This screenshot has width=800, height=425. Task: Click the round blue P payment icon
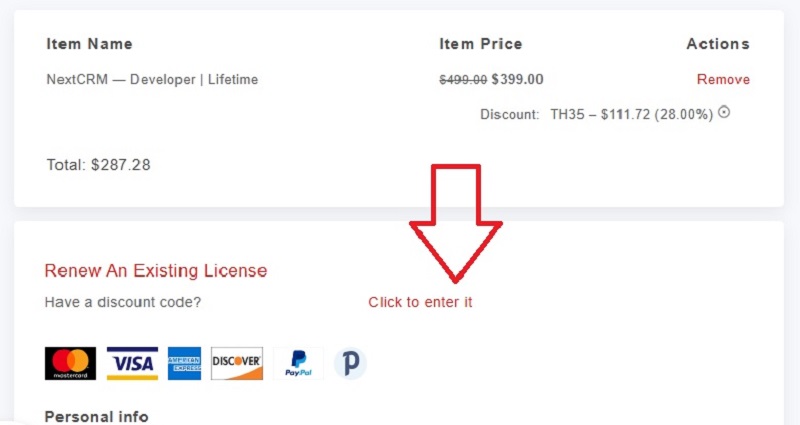(x=350, y=363)
